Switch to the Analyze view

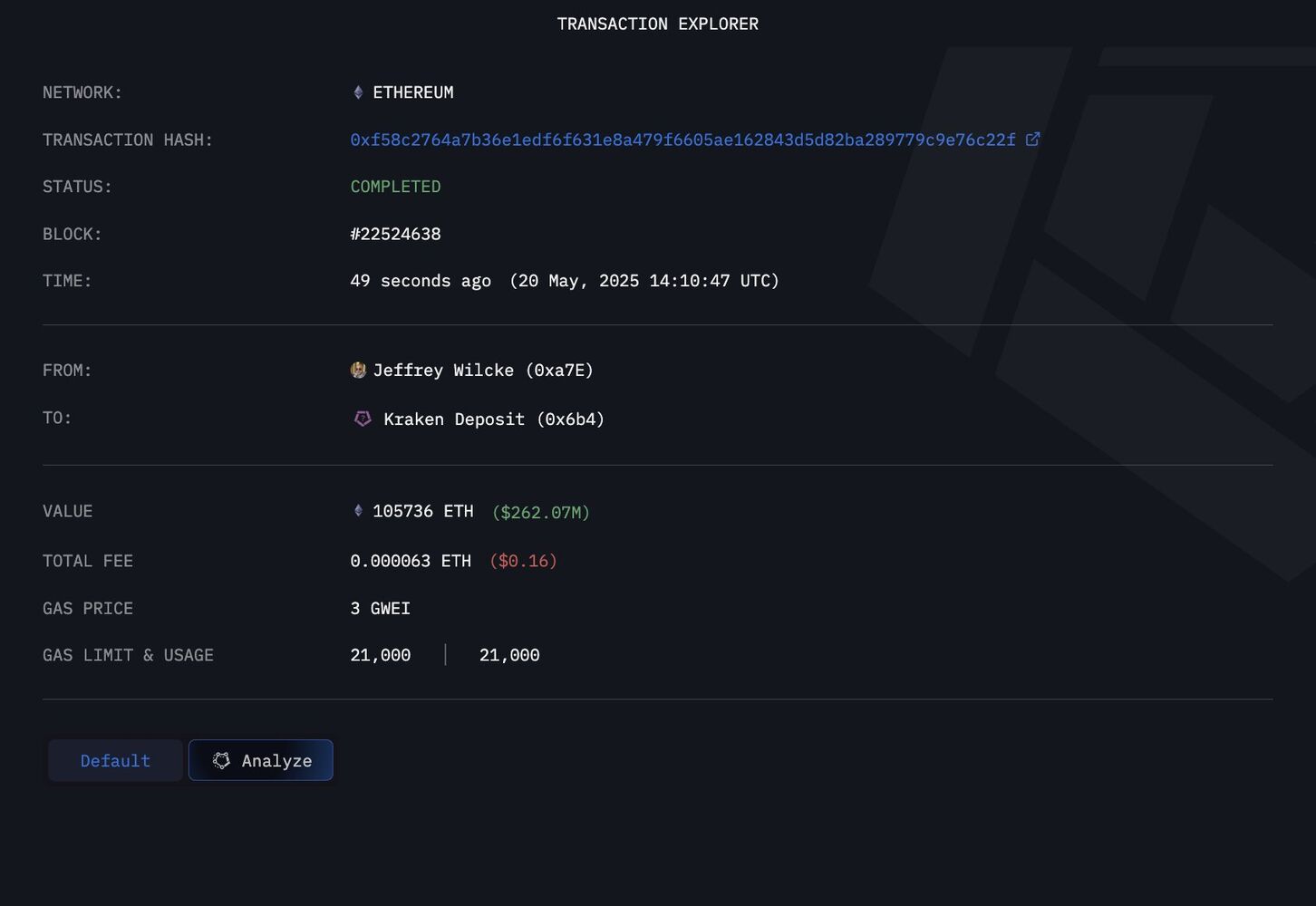pos(261,760)
